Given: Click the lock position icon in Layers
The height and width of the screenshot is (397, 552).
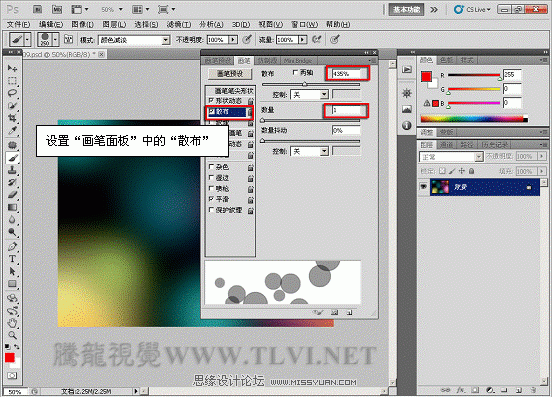Looking at the screenshot, I should tap(462, 171).
